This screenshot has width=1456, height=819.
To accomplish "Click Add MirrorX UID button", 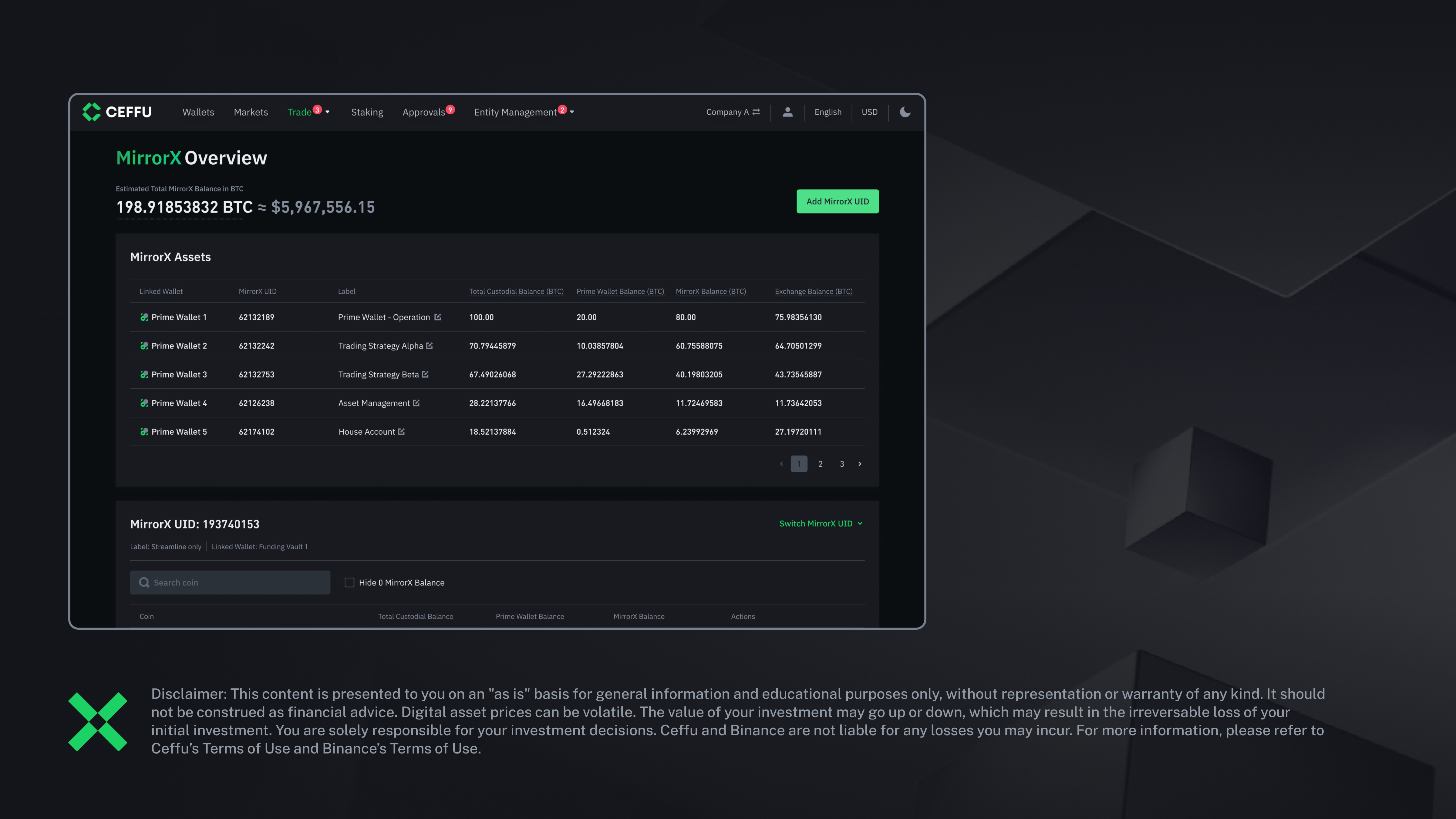I will pyautogui.click(x=838, y=201).
